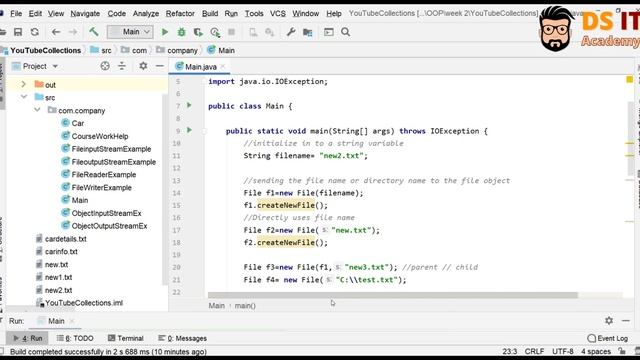Open Project panel gear options

(143, 65)
